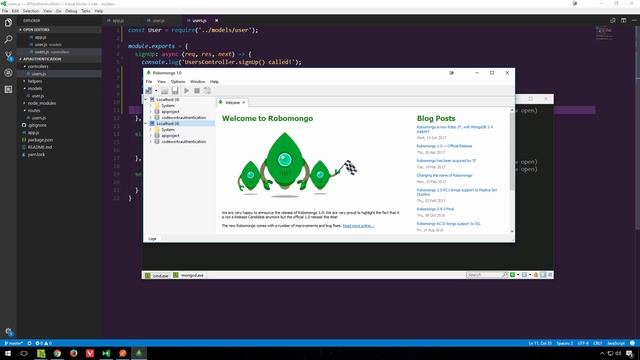Expand System folder under first Localhost

(151, 106)
